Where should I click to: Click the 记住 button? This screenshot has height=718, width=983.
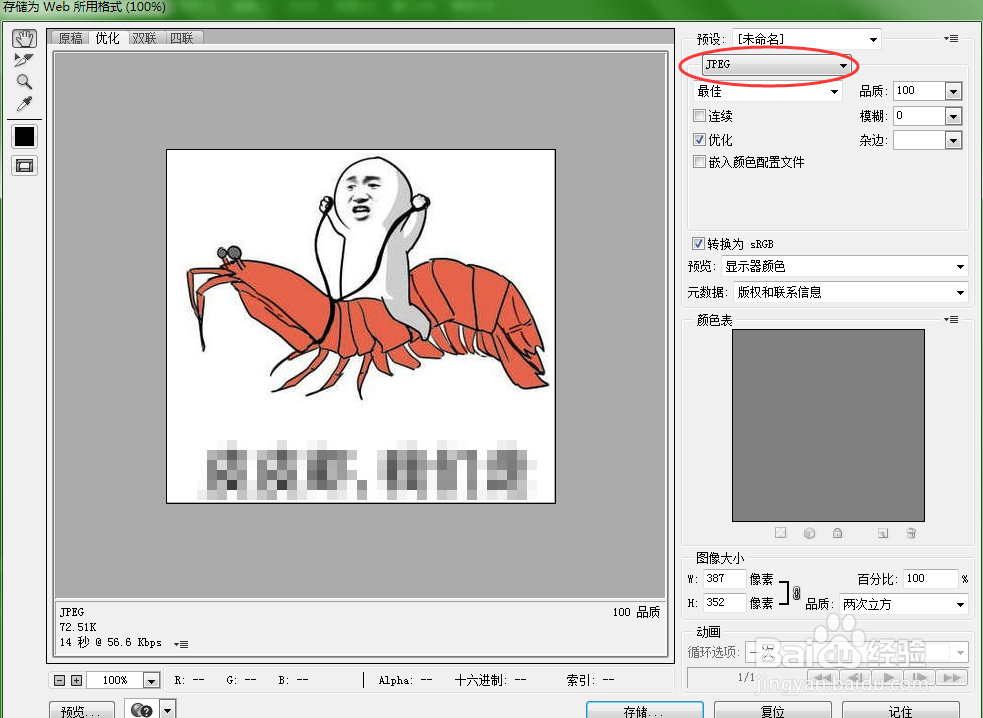899,712
